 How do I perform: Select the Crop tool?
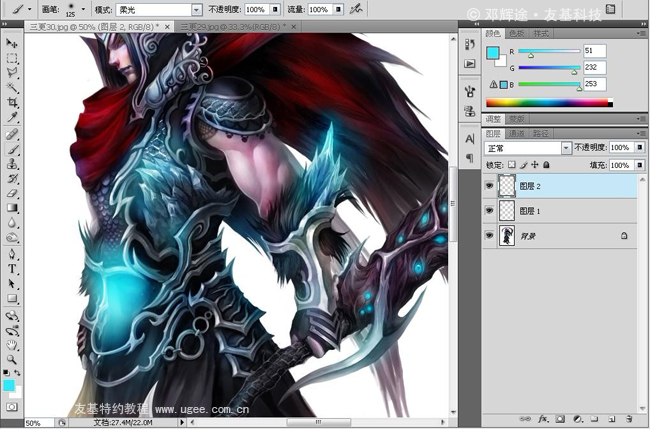(12, 102)
